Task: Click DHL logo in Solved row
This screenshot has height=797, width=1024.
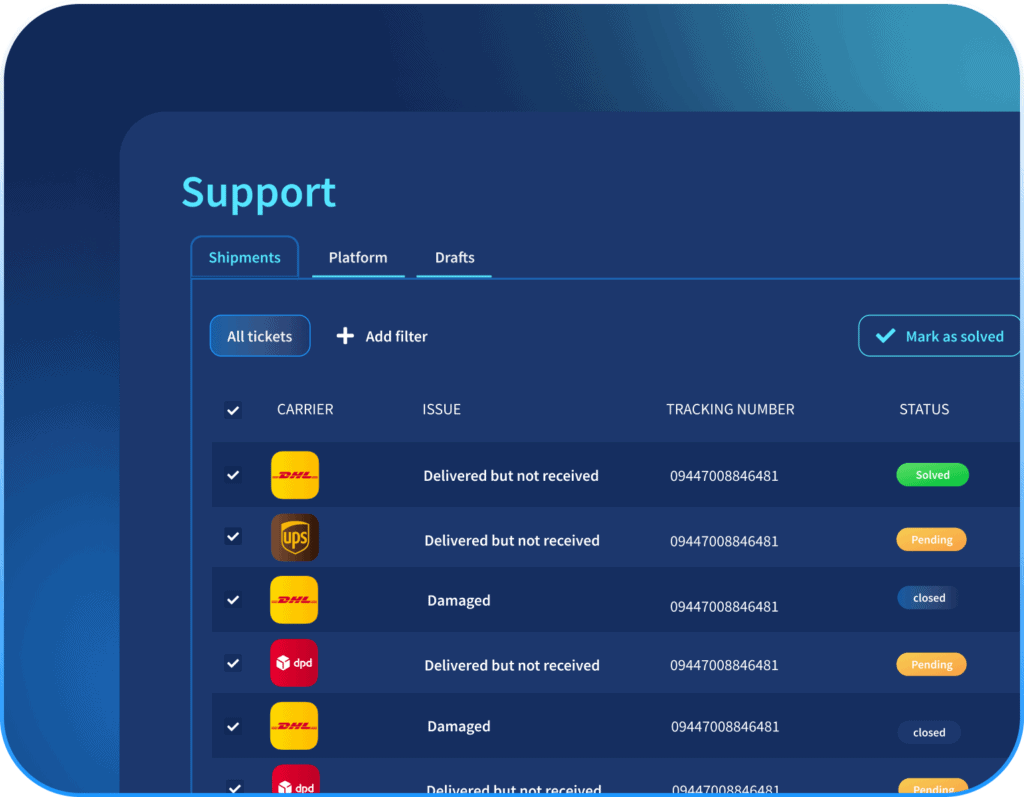Action: tap(295, 475)
